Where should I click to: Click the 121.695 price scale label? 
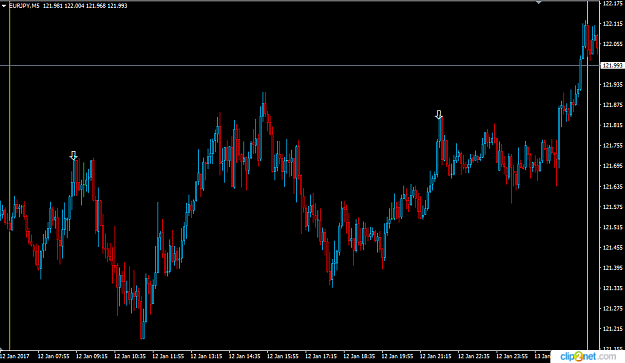click(613, 166)
